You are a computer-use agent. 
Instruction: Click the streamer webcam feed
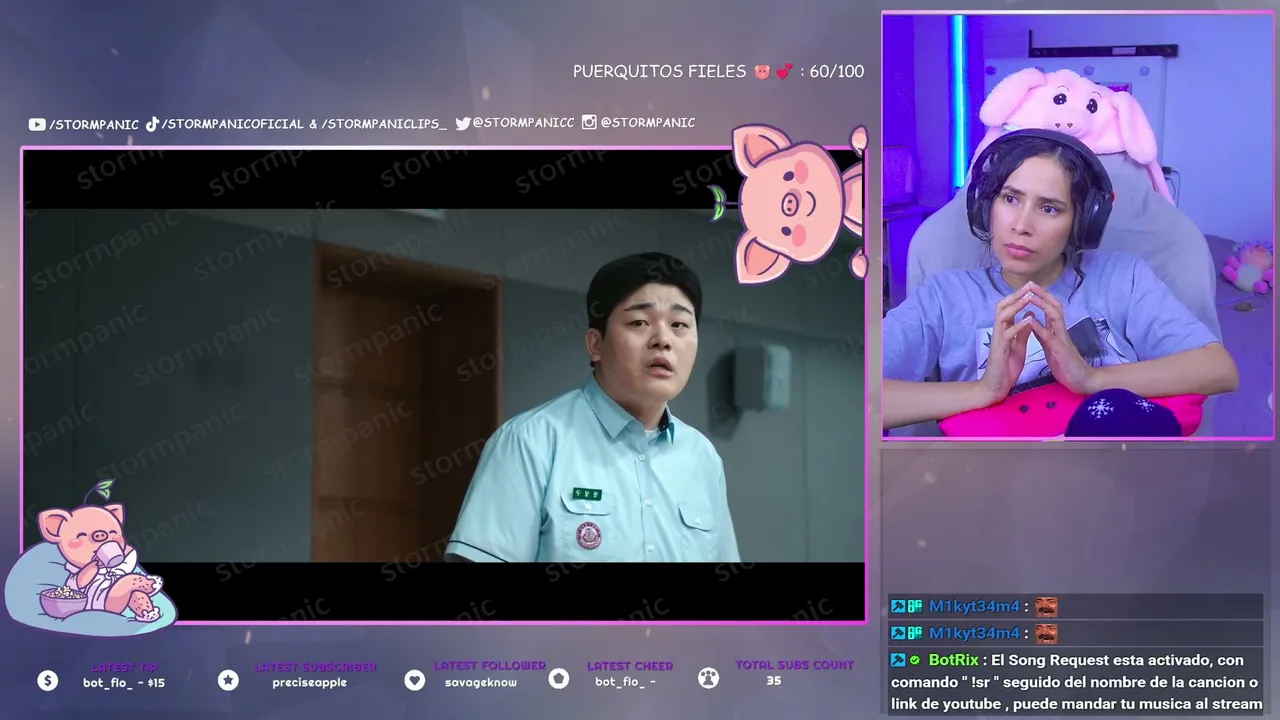(1078, 226)
